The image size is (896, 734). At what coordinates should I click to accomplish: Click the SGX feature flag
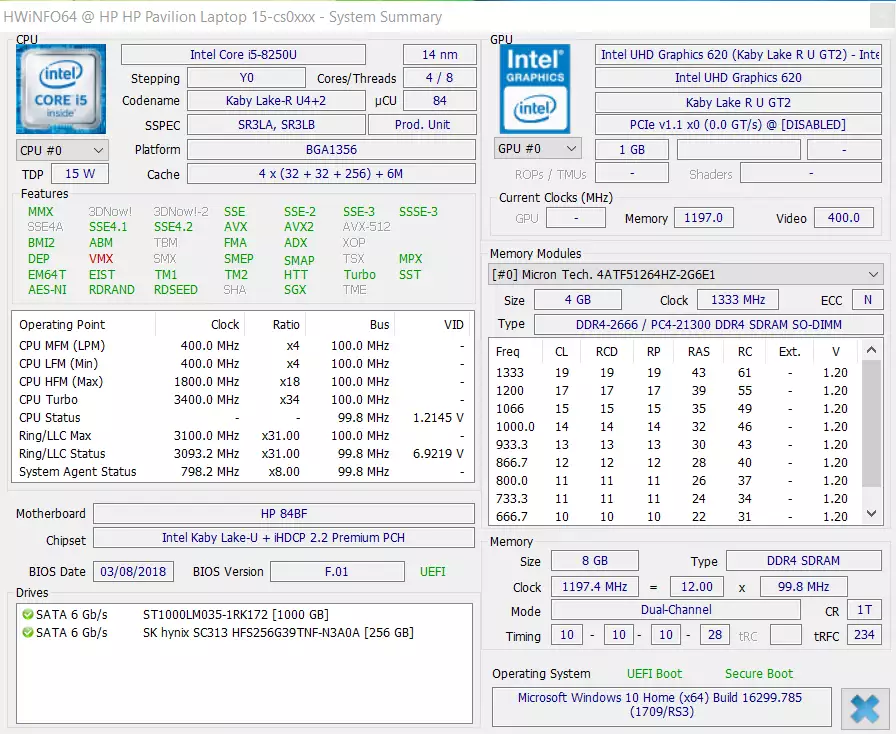(x=295, y=290)
